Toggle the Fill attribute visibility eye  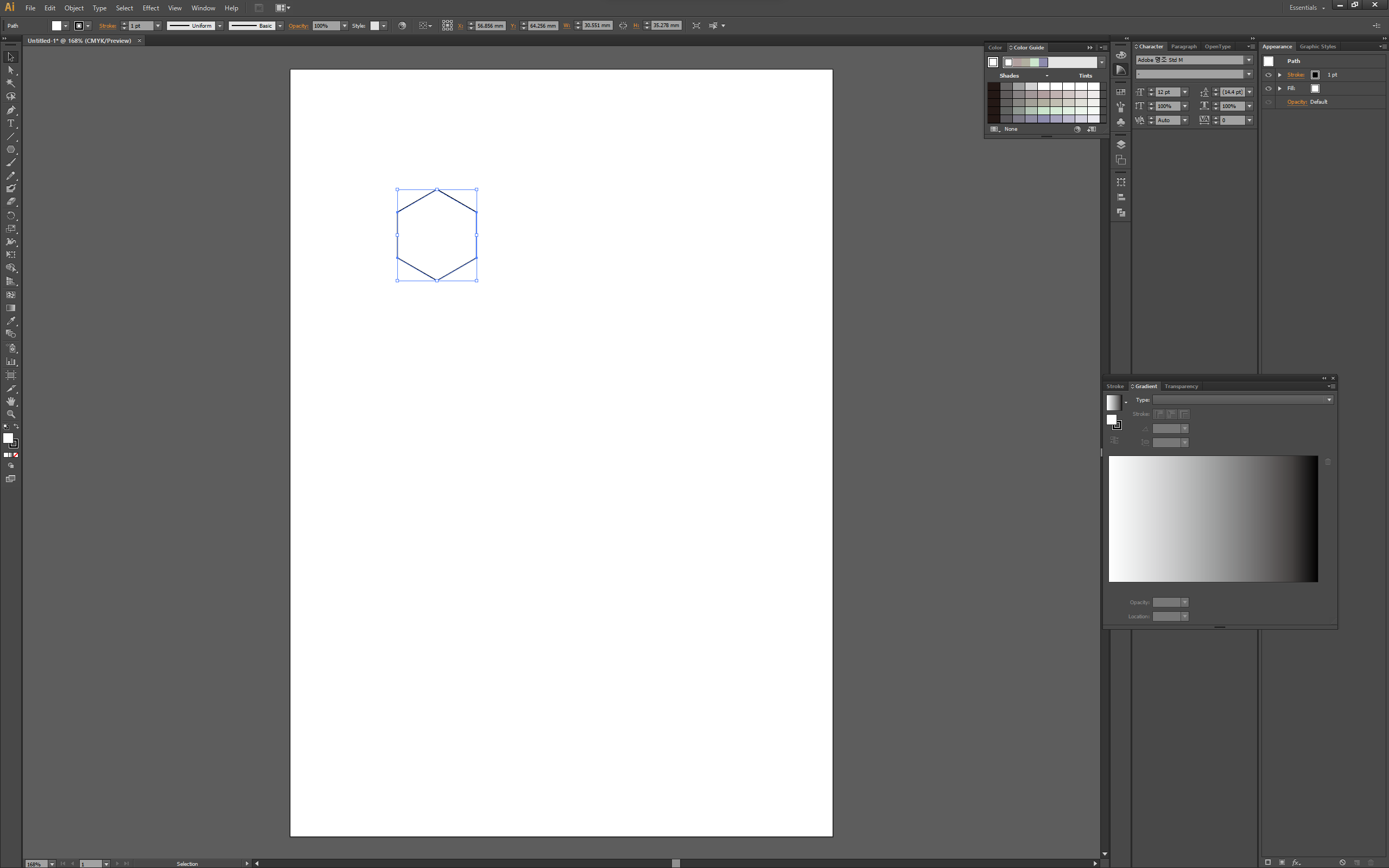pos(1269,88)
